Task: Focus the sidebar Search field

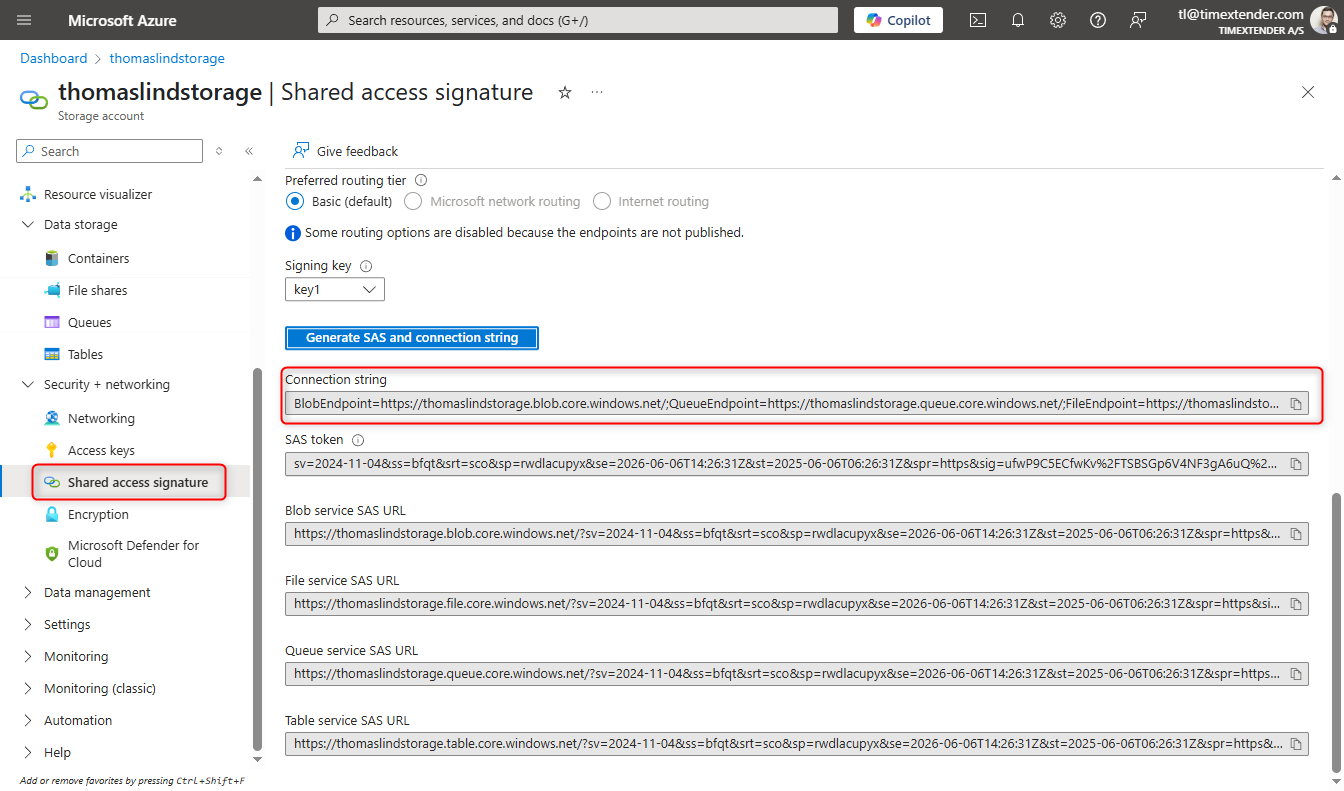Action: click(110, 151)
